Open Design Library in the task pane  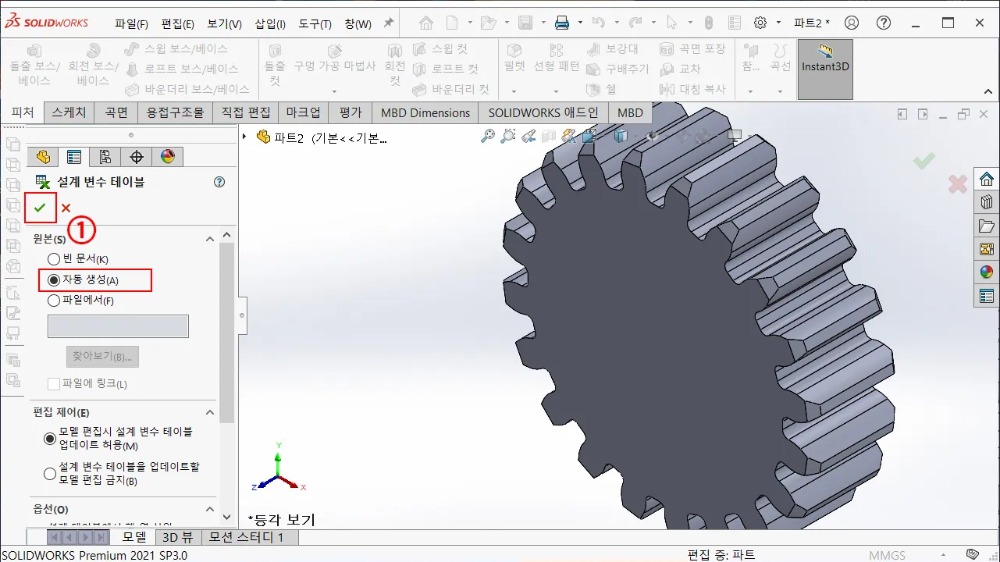pos(987,202)
